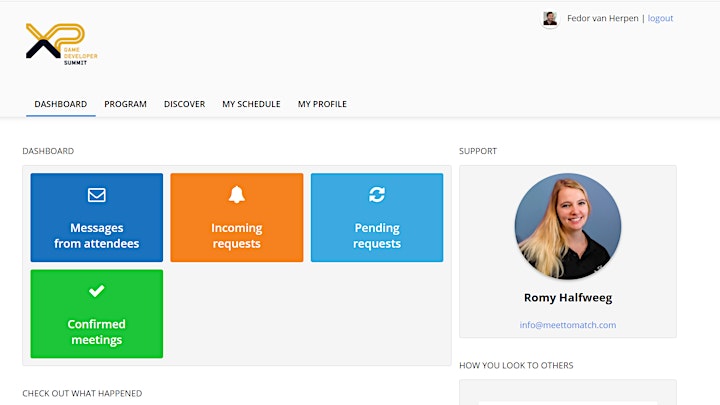Click the bell icon on Incoming requests tile
Screen dimensions: 720x405
click(x=236, y=195)
